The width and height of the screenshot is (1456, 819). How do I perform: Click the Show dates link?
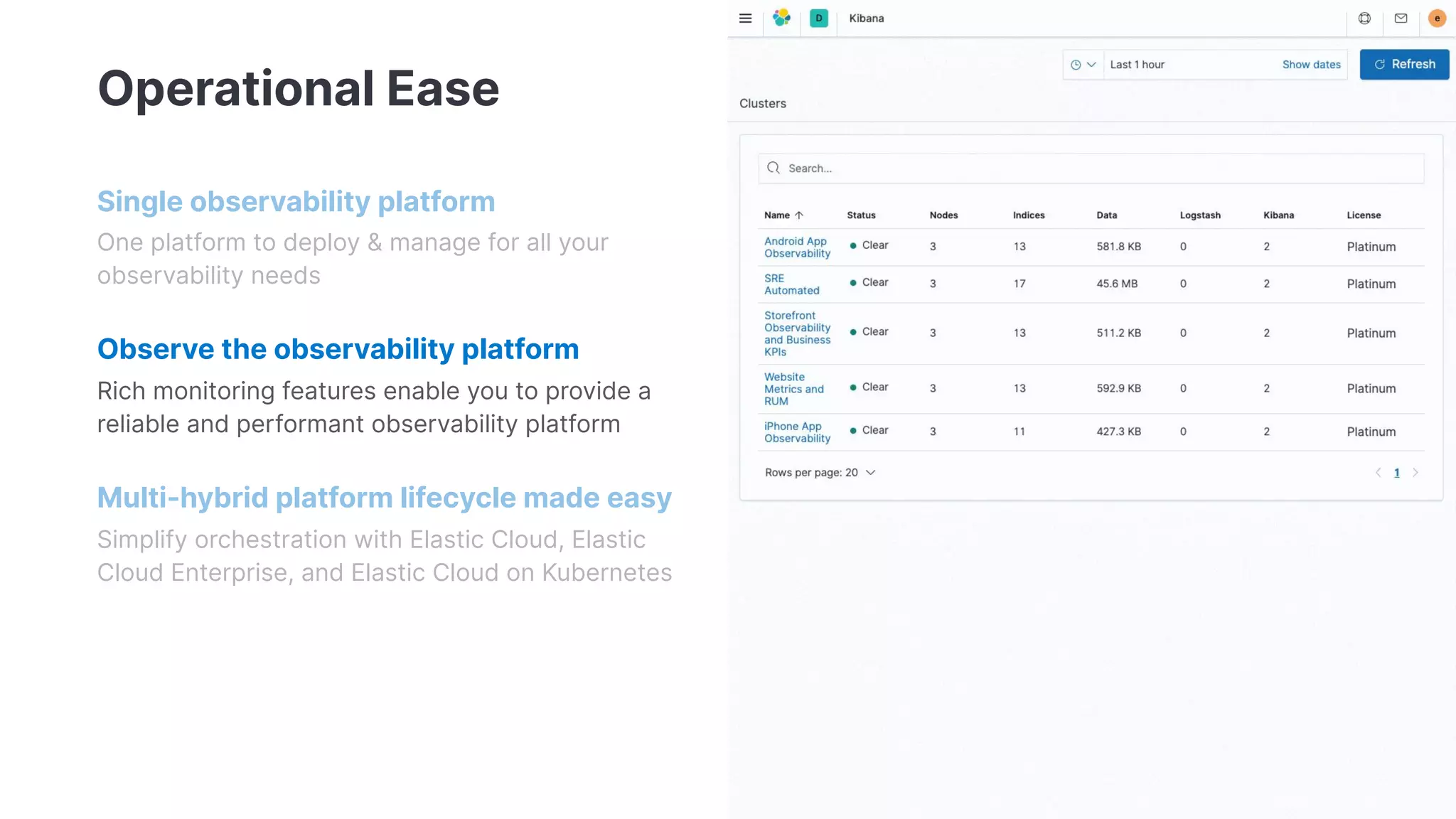click(x=1311, y=65)
